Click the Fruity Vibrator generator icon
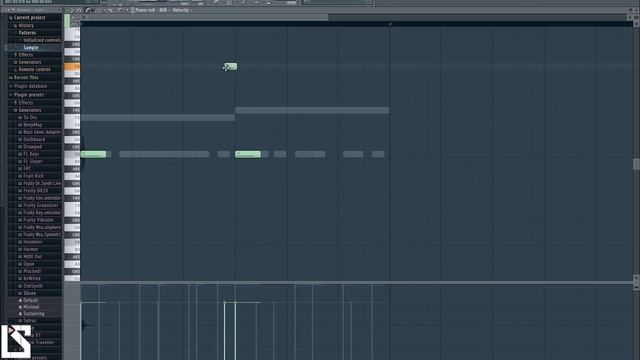The image size is (640, 360). click(x=20, y=220)
